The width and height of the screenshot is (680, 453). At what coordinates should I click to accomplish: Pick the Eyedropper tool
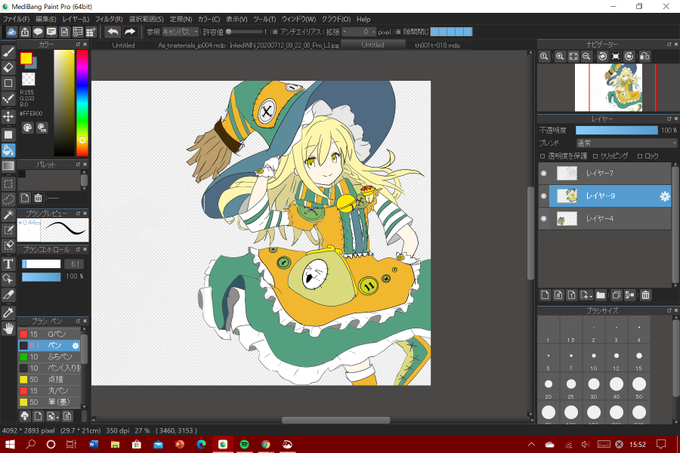pyautogui.click(x=8, y=312)
